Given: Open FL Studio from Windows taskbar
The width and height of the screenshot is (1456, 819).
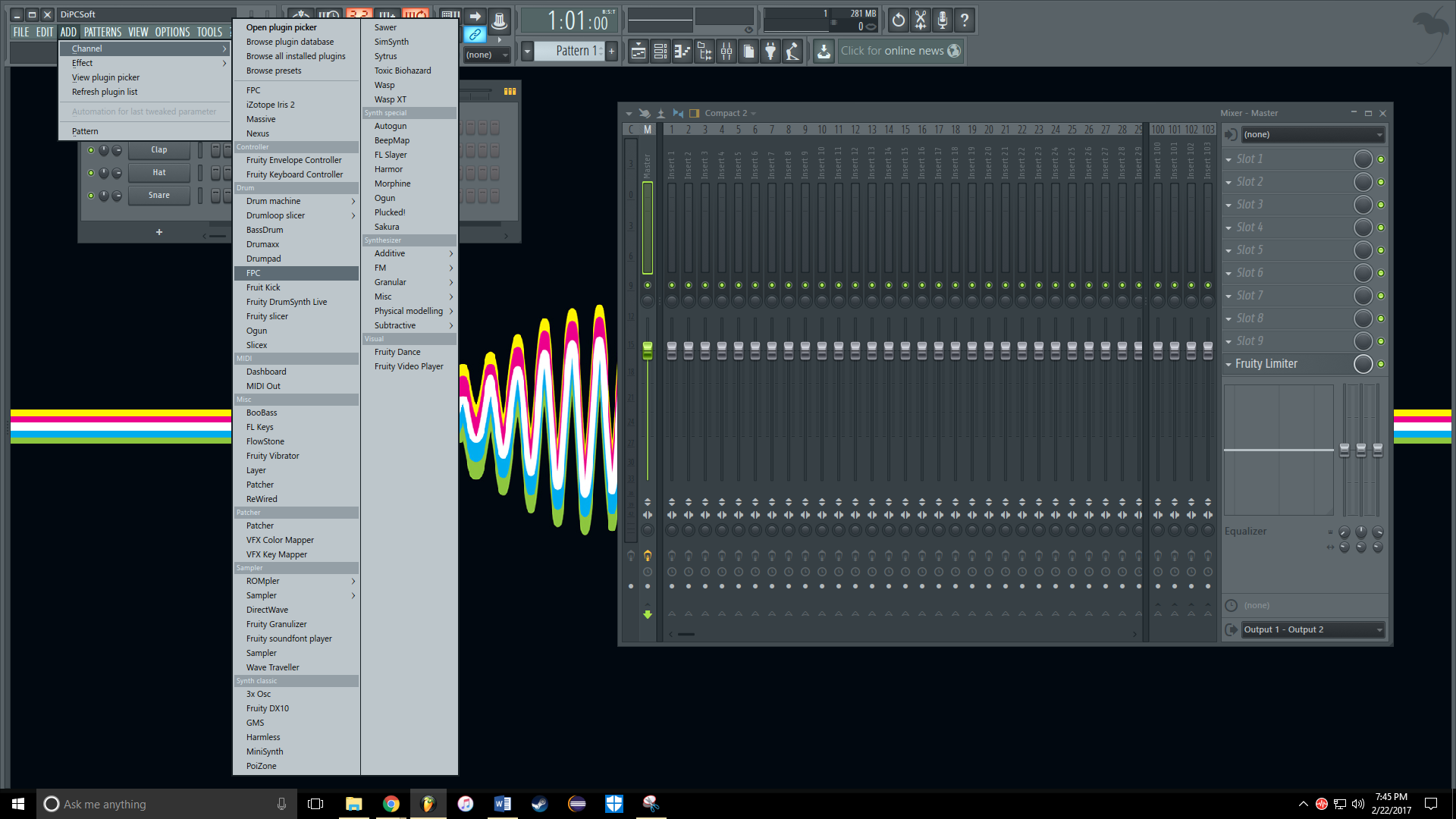Looking at the screenshot, I should (428, 804).
